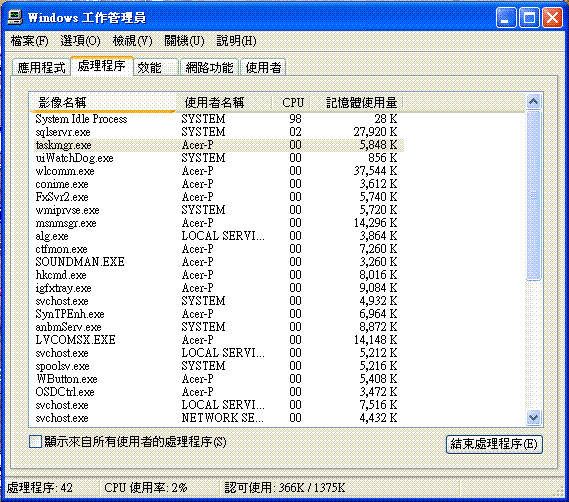The height and width of the screenshot is (502, 569).
Task: Switch to the 應用程式 tab
Action: pyautogui.click(x=41, y=68)
